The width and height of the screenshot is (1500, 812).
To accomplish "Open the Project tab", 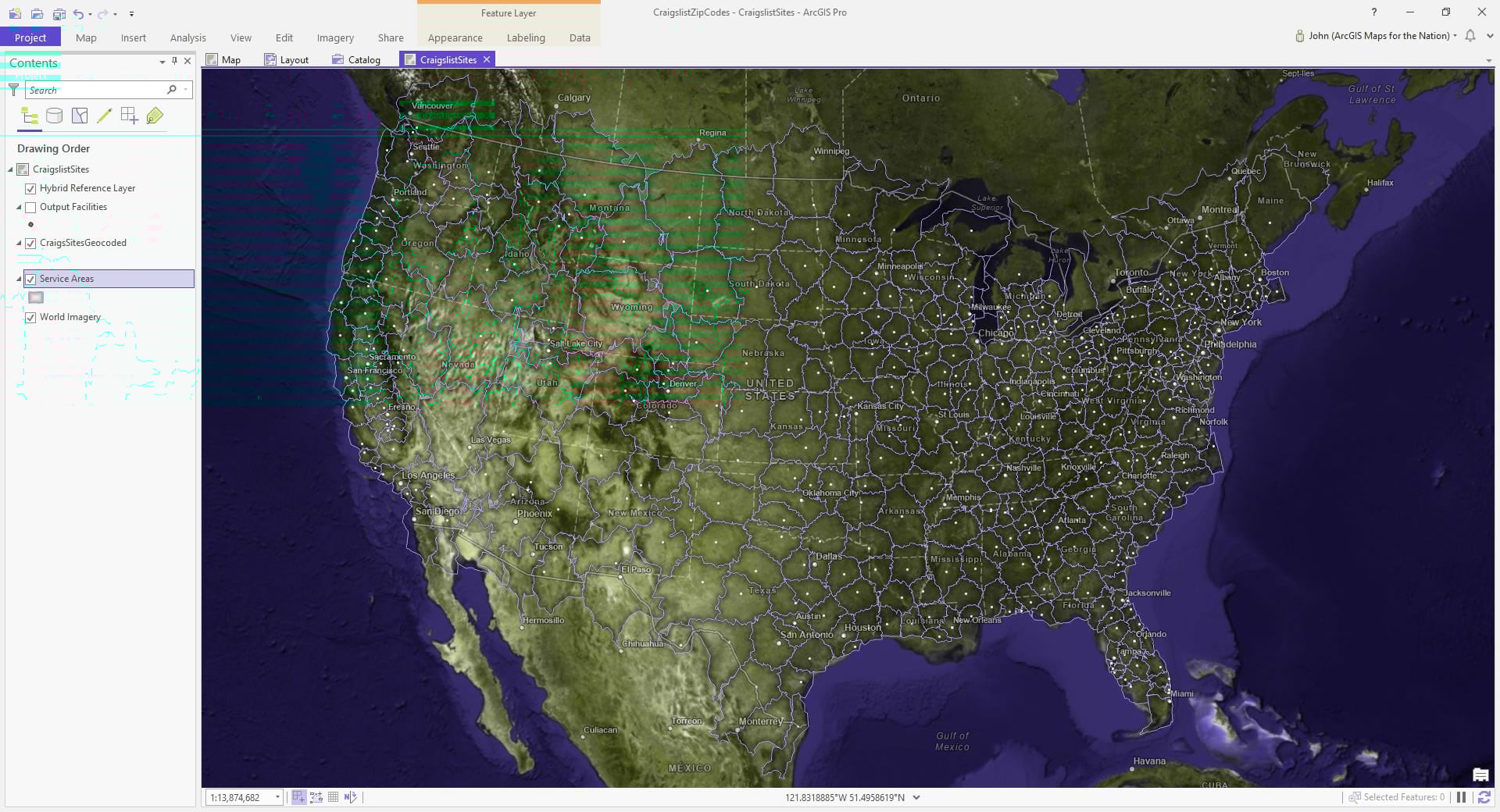I will click(x=30, y=37).
